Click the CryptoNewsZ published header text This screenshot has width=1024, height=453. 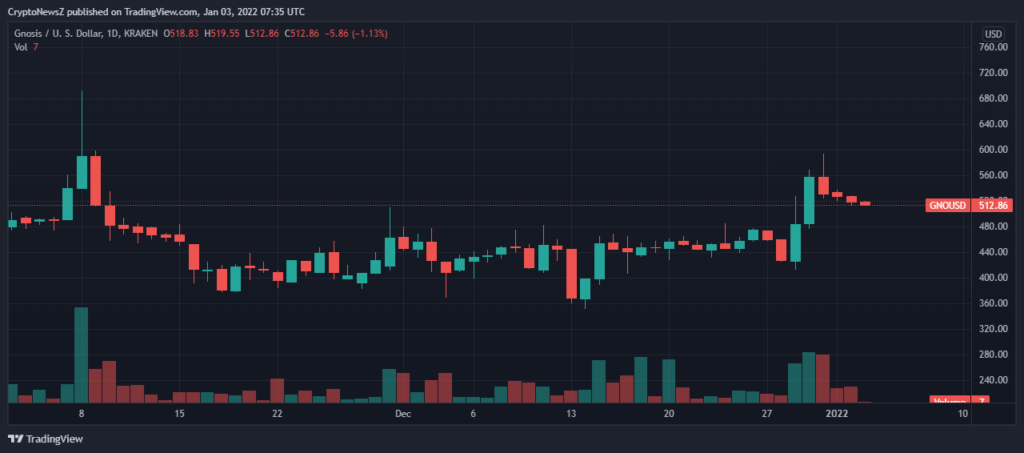tap(155, 12)
